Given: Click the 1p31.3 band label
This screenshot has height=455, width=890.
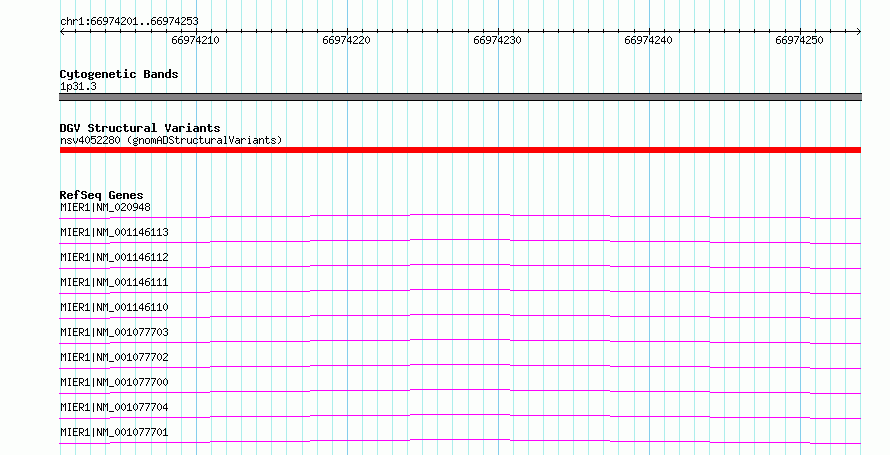Looking at the screenshot, I should tap(78, 86).
